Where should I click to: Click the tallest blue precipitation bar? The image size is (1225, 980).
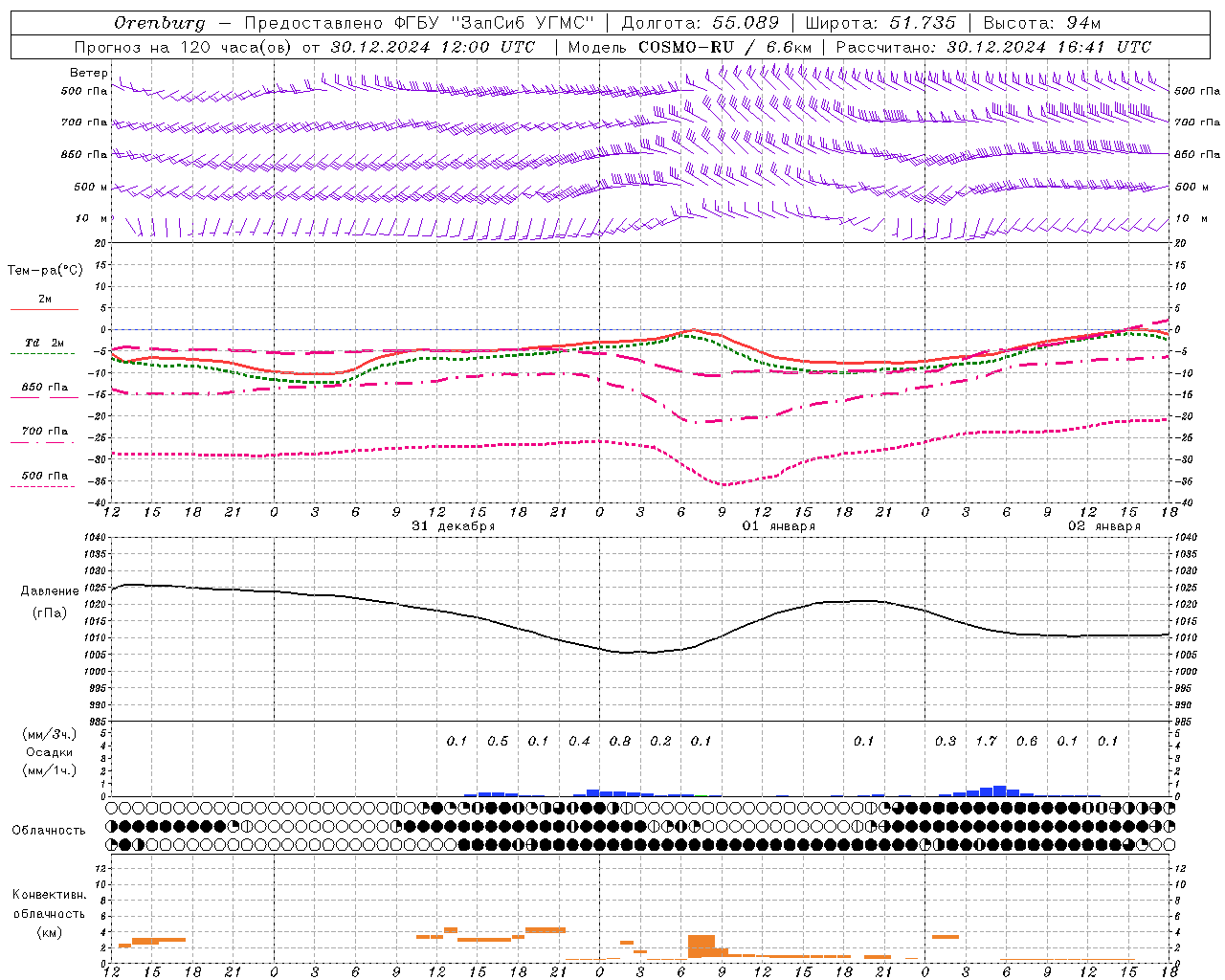tap(999, 791)
